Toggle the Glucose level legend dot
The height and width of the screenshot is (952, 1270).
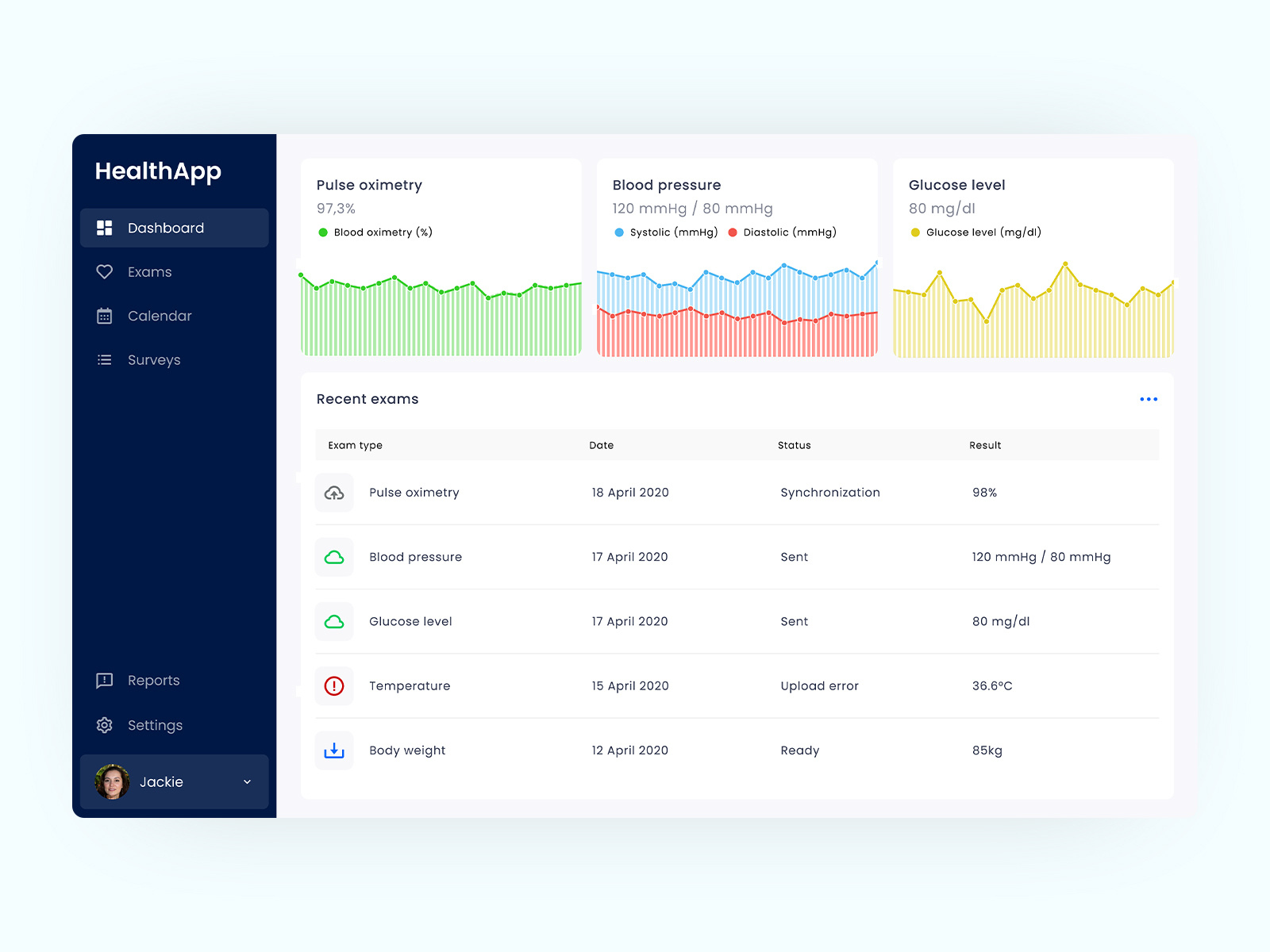coord(915,232)
